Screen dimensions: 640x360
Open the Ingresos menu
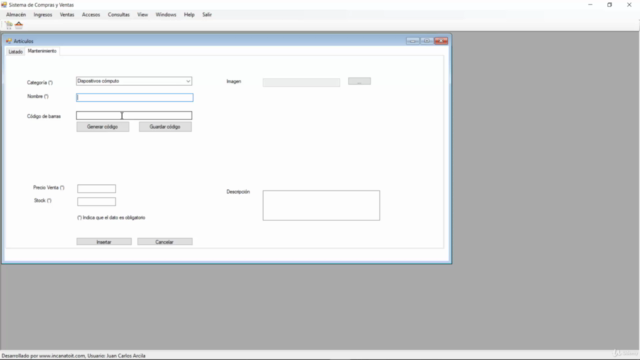43,15
